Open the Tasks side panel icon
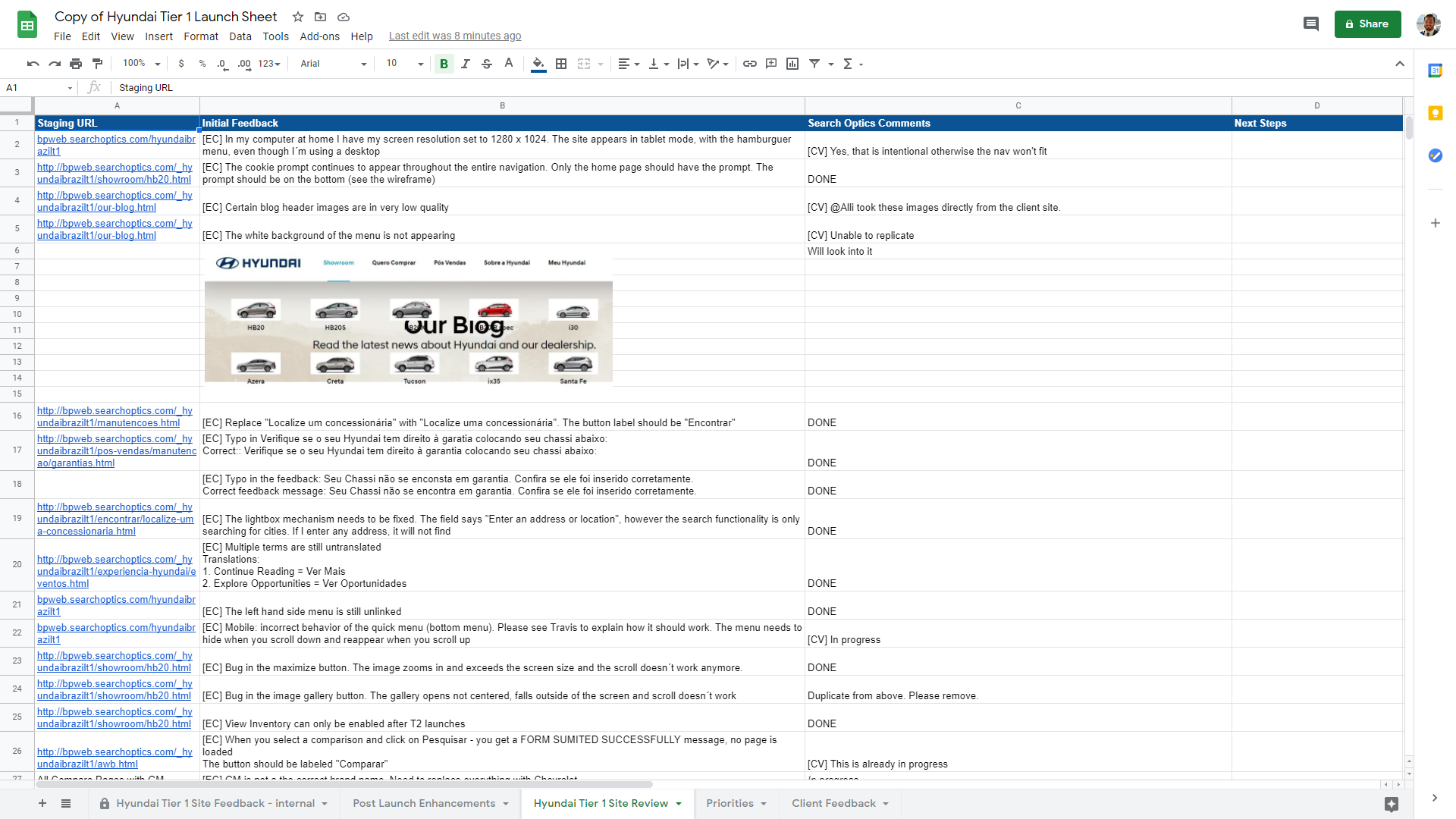This screenshot has width=1456, height=819. pyautogui.click(x=1435, y=155)
